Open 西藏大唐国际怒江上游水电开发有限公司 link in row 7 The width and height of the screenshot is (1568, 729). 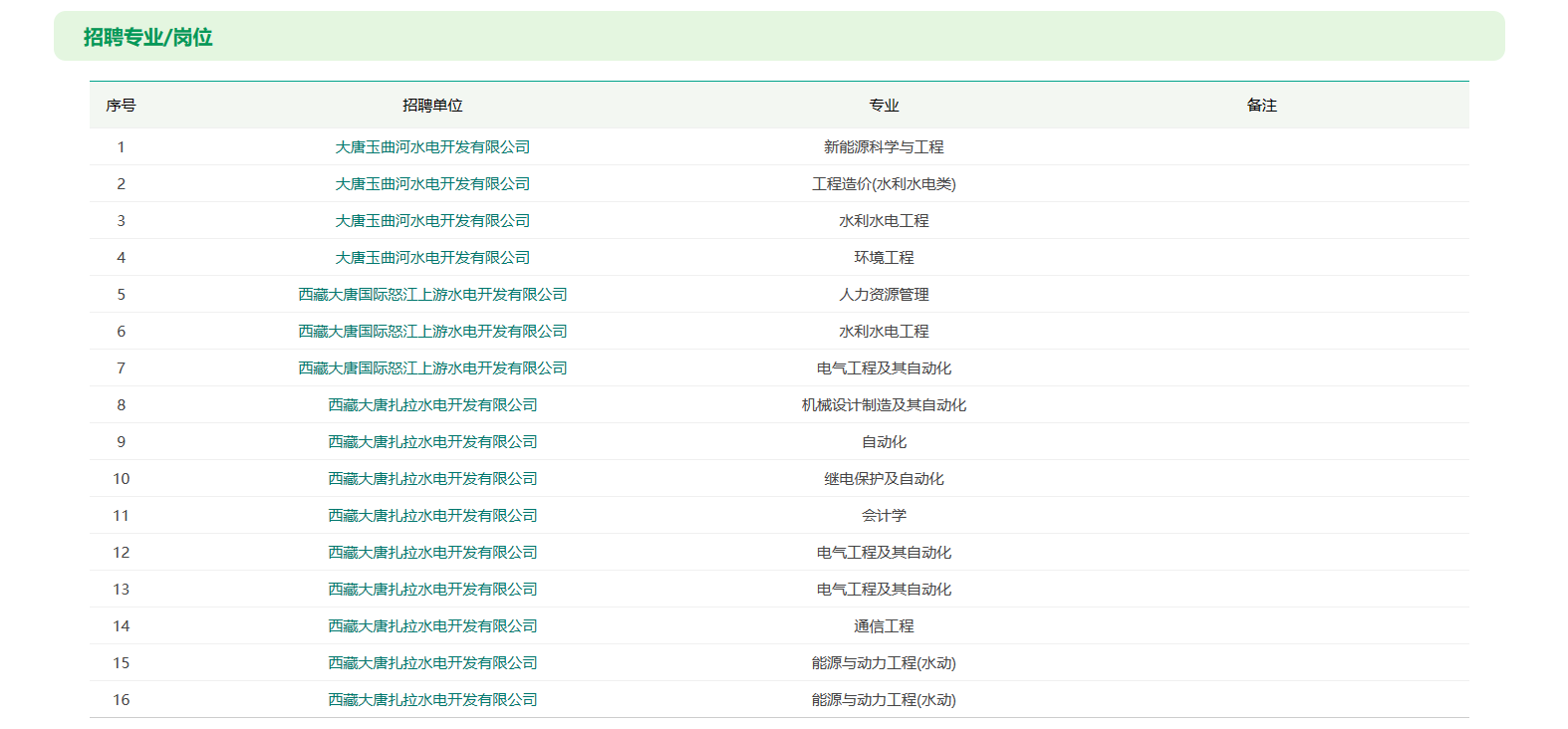(x=432, y=368)
